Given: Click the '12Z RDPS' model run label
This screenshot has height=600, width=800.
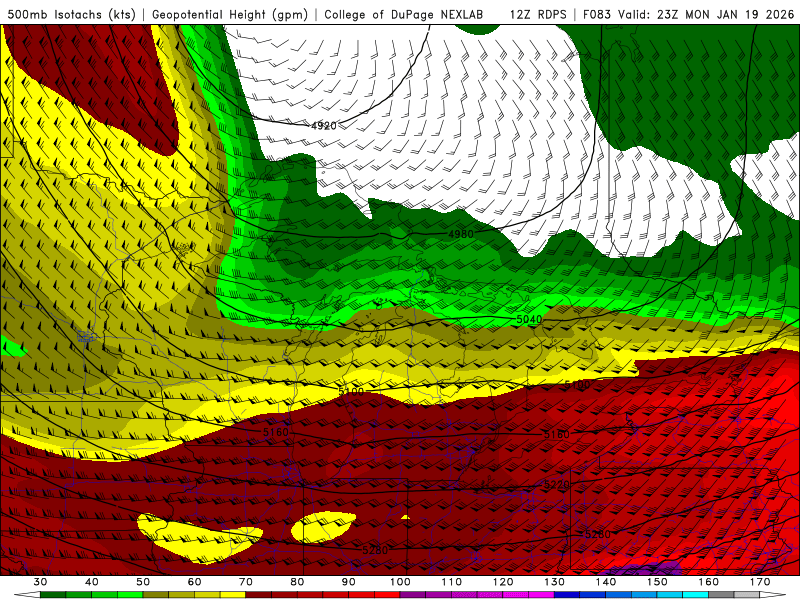Looking at the screenshot, I should (538, 14).
